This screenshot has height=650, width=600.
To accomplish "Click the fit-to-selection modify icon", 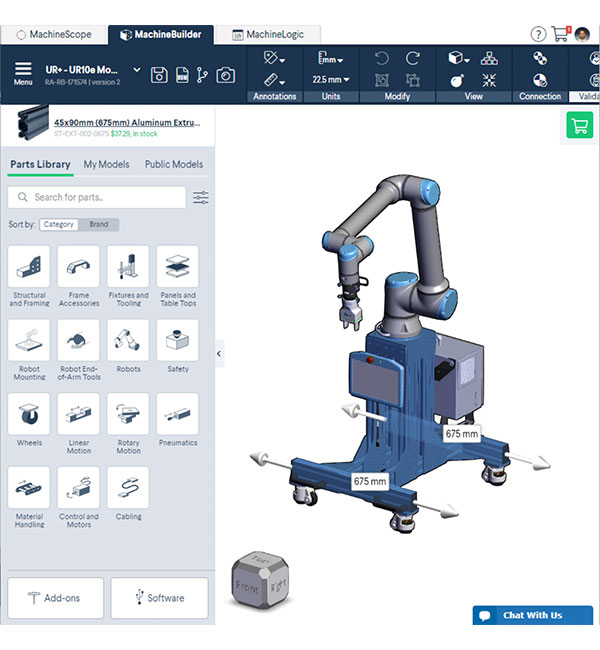I will click(381, 80).
